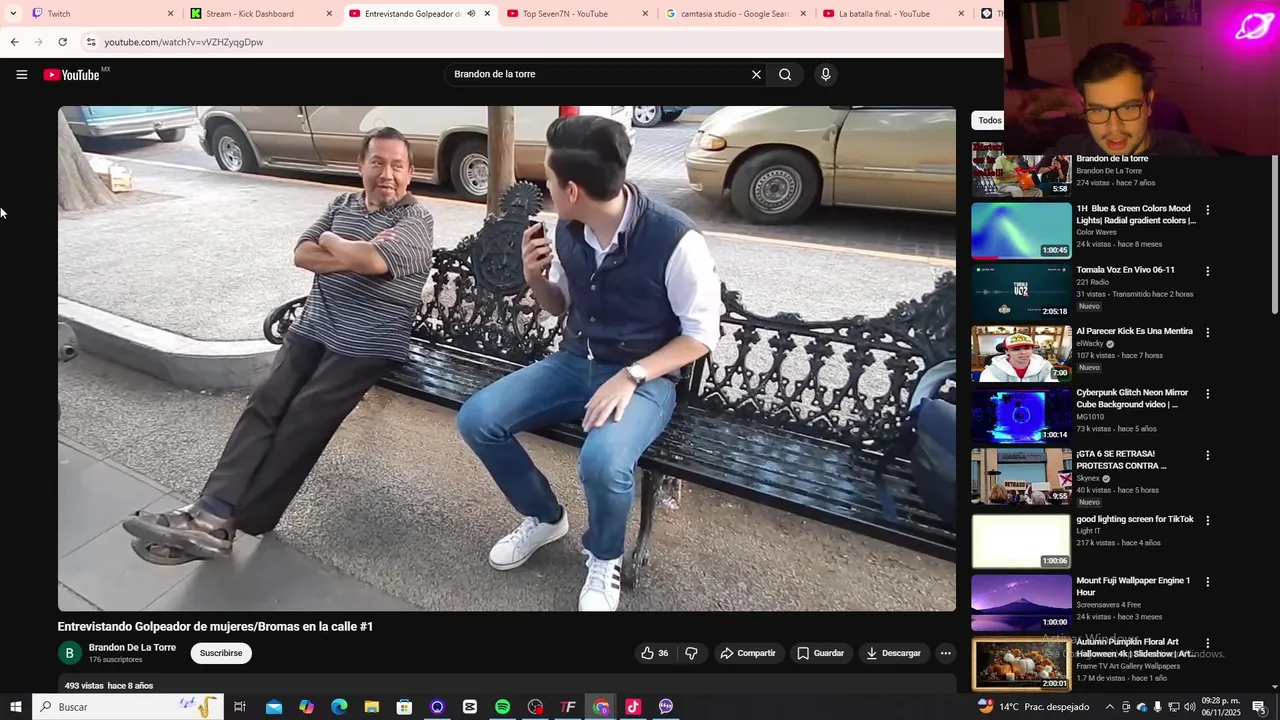Open Microsoft Edge from the taskbar
The image size is (1280, 720).
coord(339,707)
